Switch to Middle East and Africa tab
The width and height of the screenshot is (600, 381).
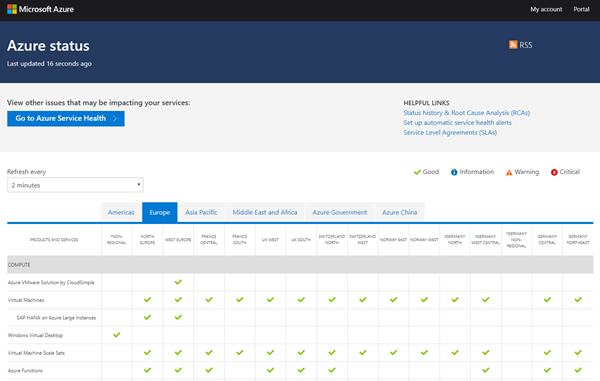pos(265,212)
